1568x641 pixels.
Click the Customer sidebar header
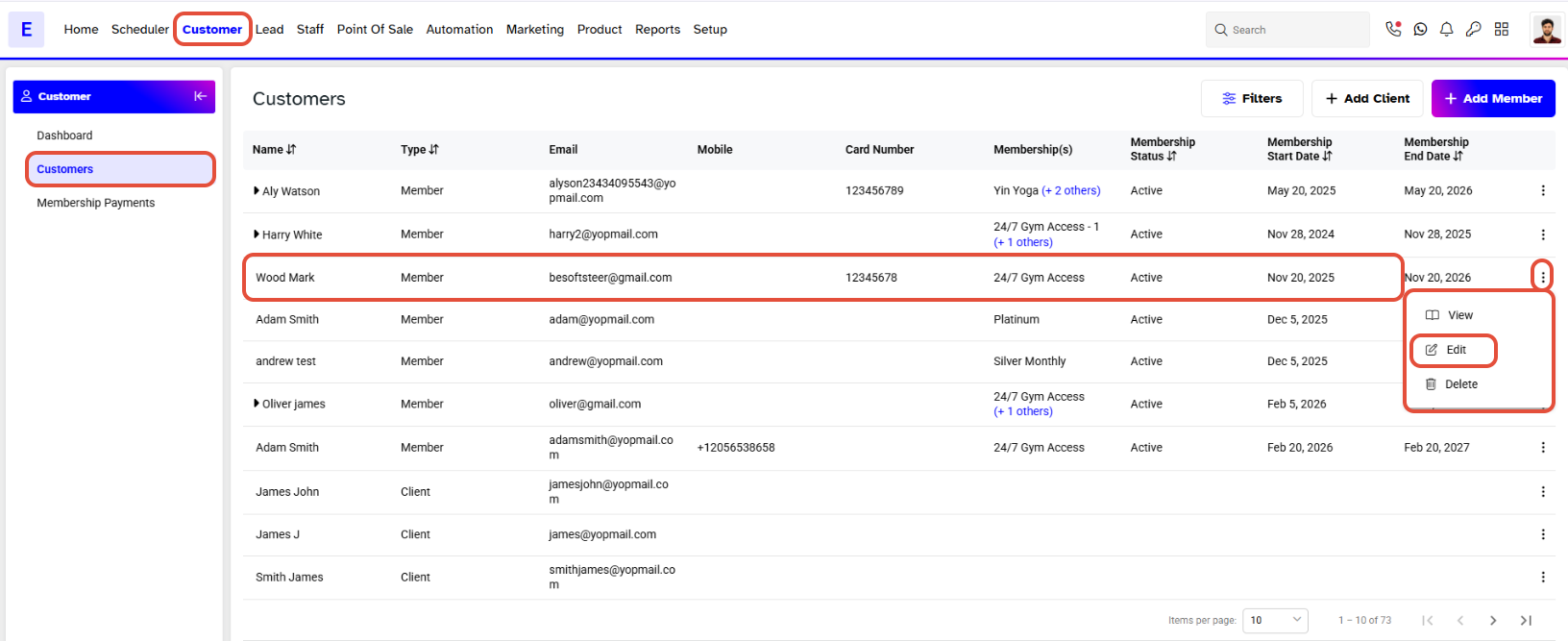pos(113,96)
